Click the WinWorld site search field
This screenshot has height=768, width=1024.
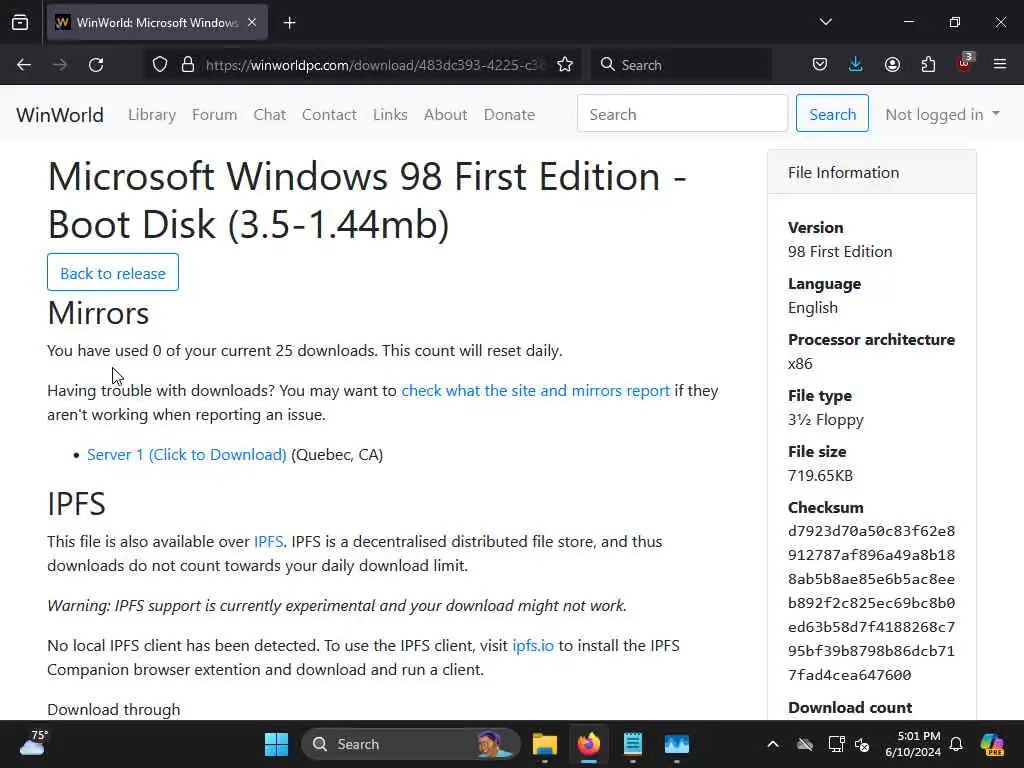pyautogui.click(x=682, y=114)
